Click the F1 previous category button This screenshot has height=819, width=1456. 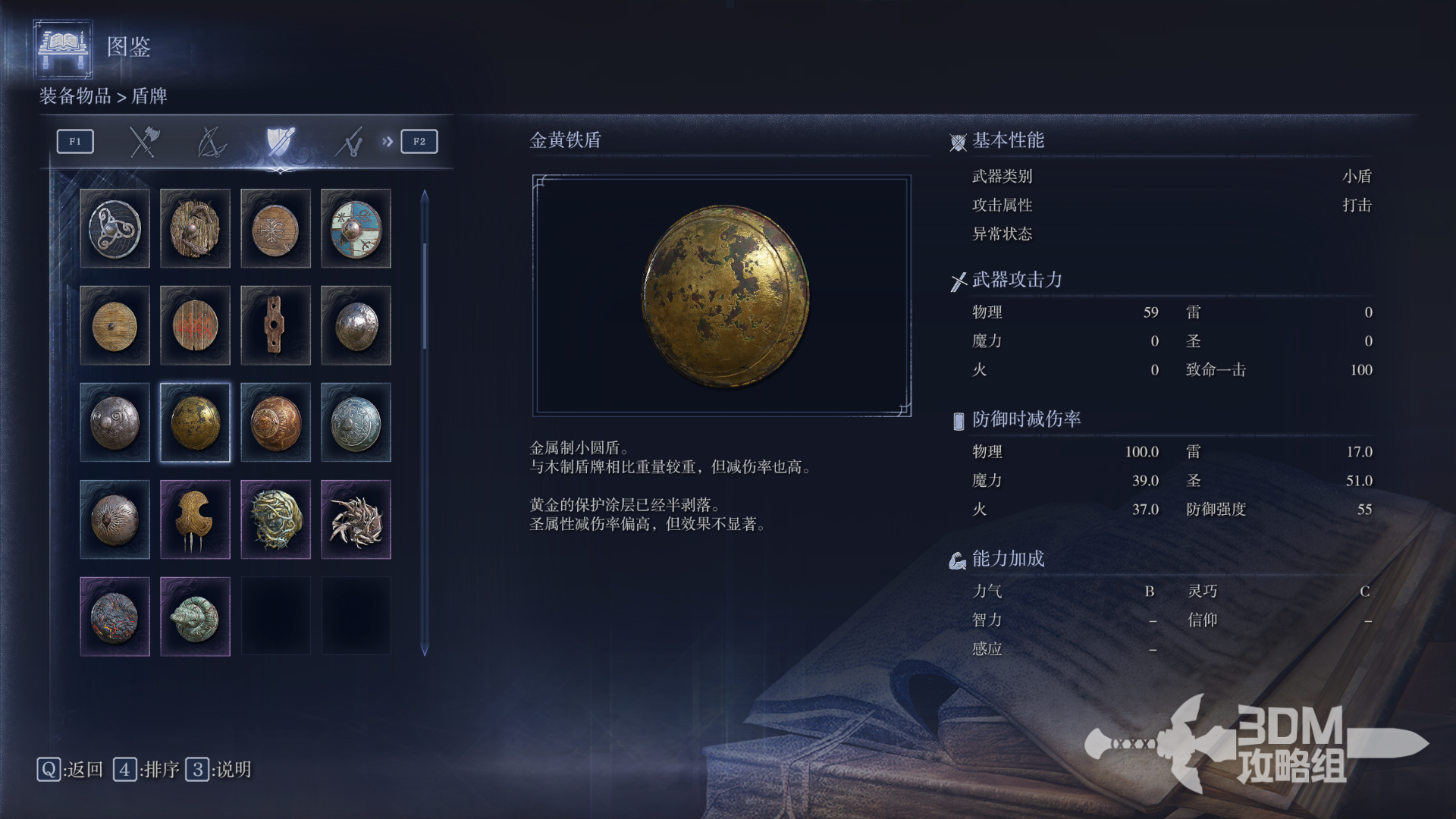(75, 142)
